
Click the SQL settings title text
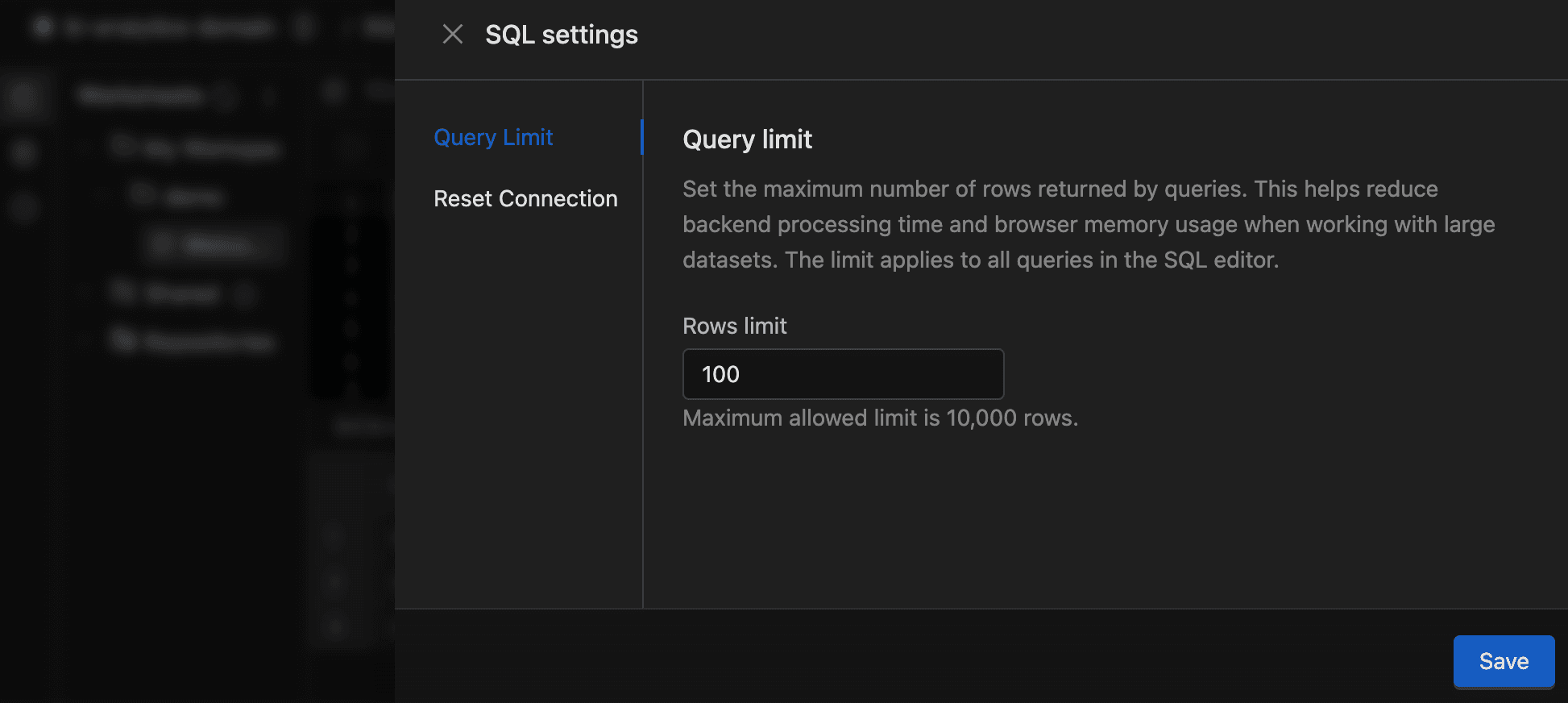click(x=562, y=35)
